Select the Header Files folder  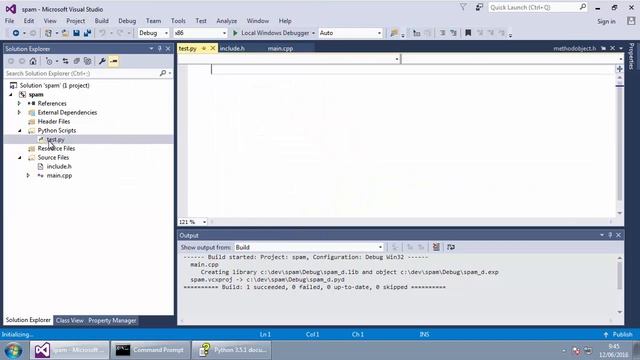(53, 122)
